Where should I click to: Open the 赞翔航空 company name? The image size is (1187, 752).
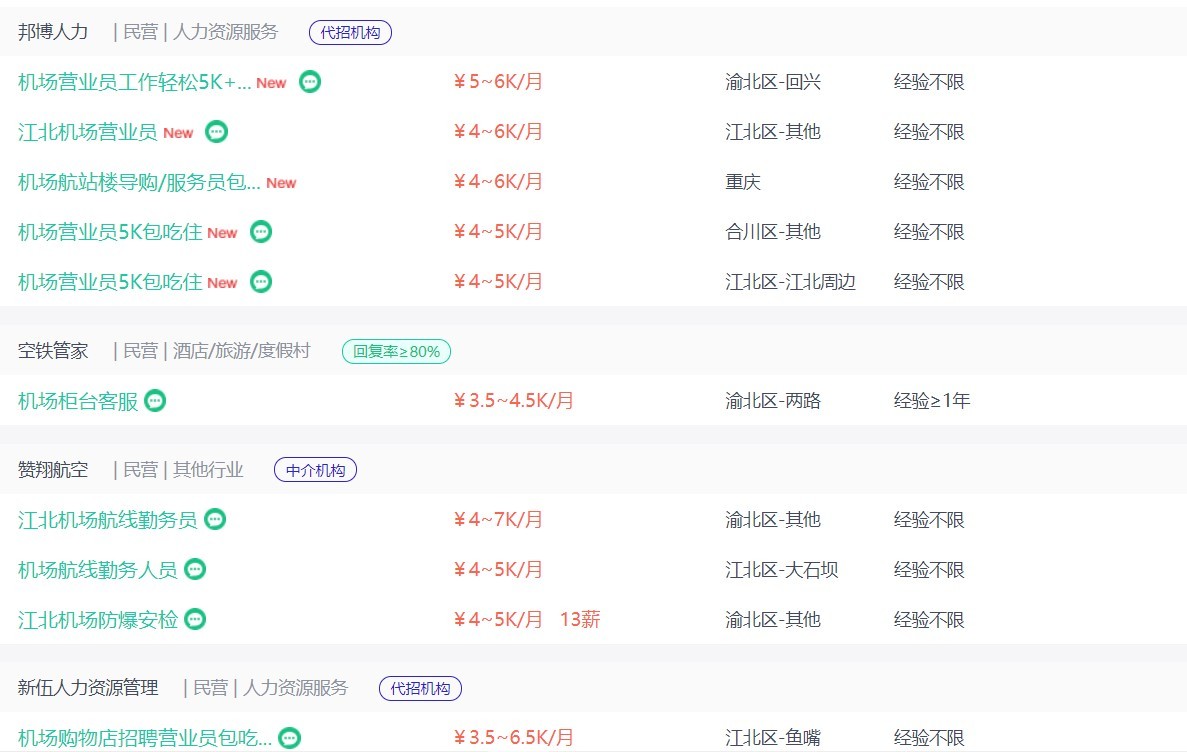(53, 470)
